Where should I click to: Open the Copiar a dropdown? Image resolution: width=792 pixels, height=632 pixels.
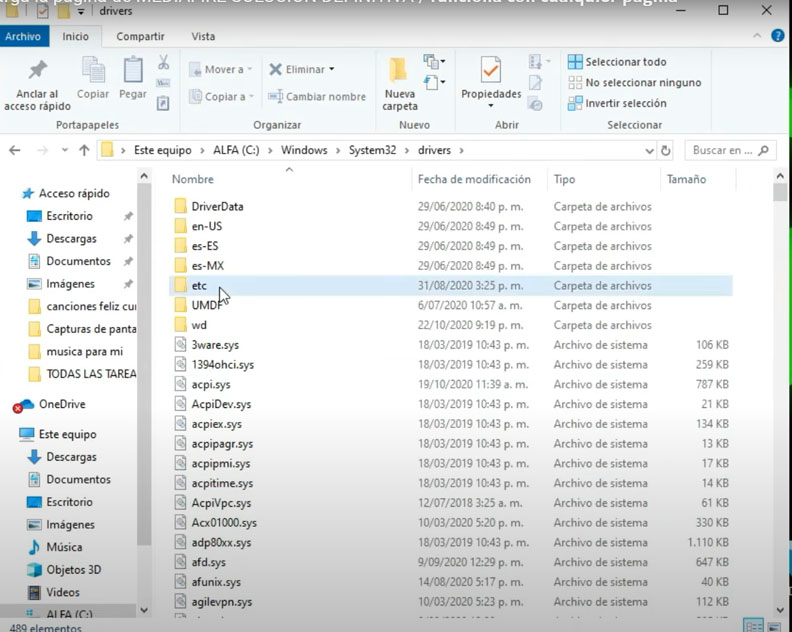[x=222, y=96]
